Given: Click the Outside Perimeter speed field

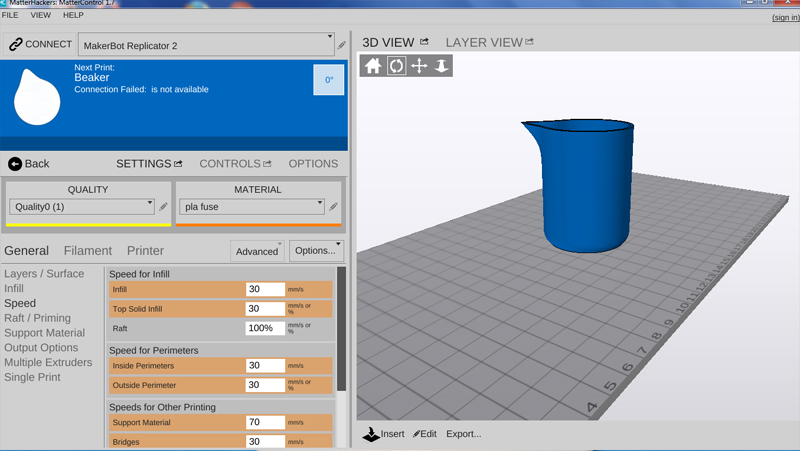Looking at the screenshot, I should [265, 385].
